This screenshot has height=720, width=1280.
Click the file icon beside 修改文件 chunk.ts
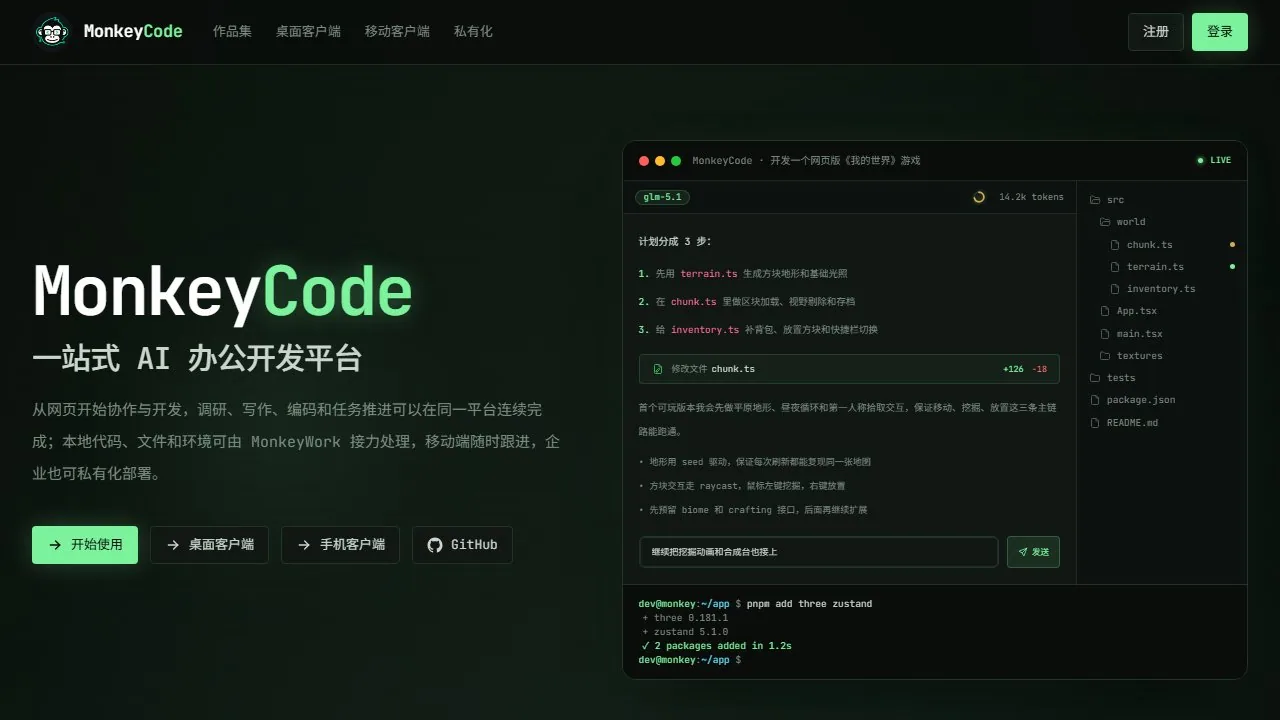click(657, 369)
